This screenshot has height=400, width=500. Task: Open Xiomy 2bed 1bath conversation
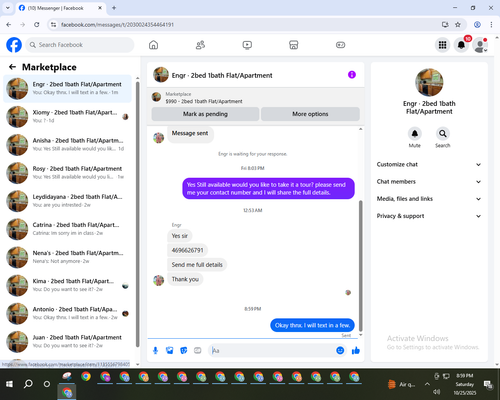click(67, 116)
